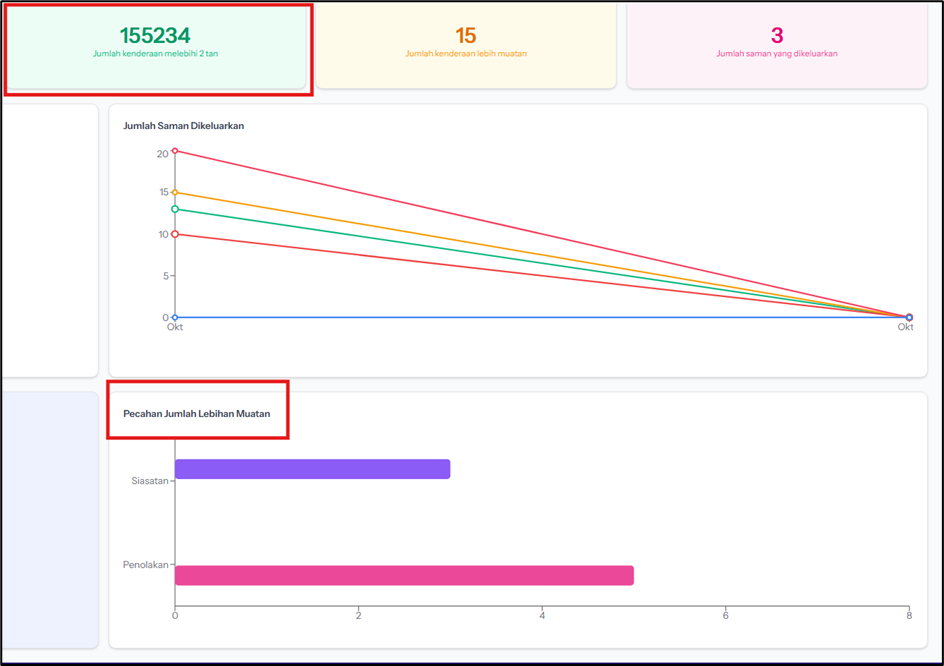The height and width of the screenshot is (666, 944).
Task: Click the left Okt label on line chart
Action: 175,328
